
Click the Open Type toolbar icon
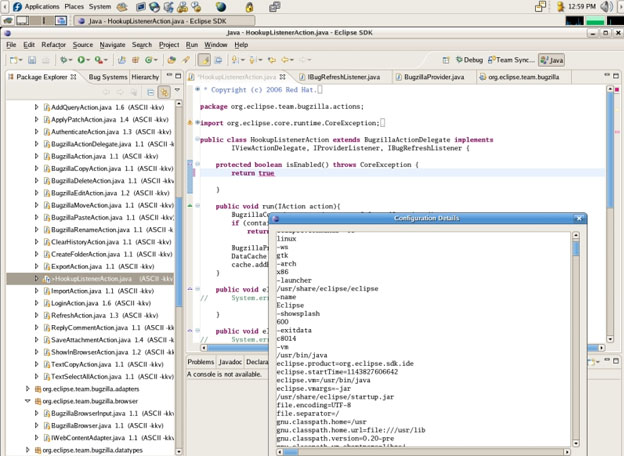coord(172,60)
